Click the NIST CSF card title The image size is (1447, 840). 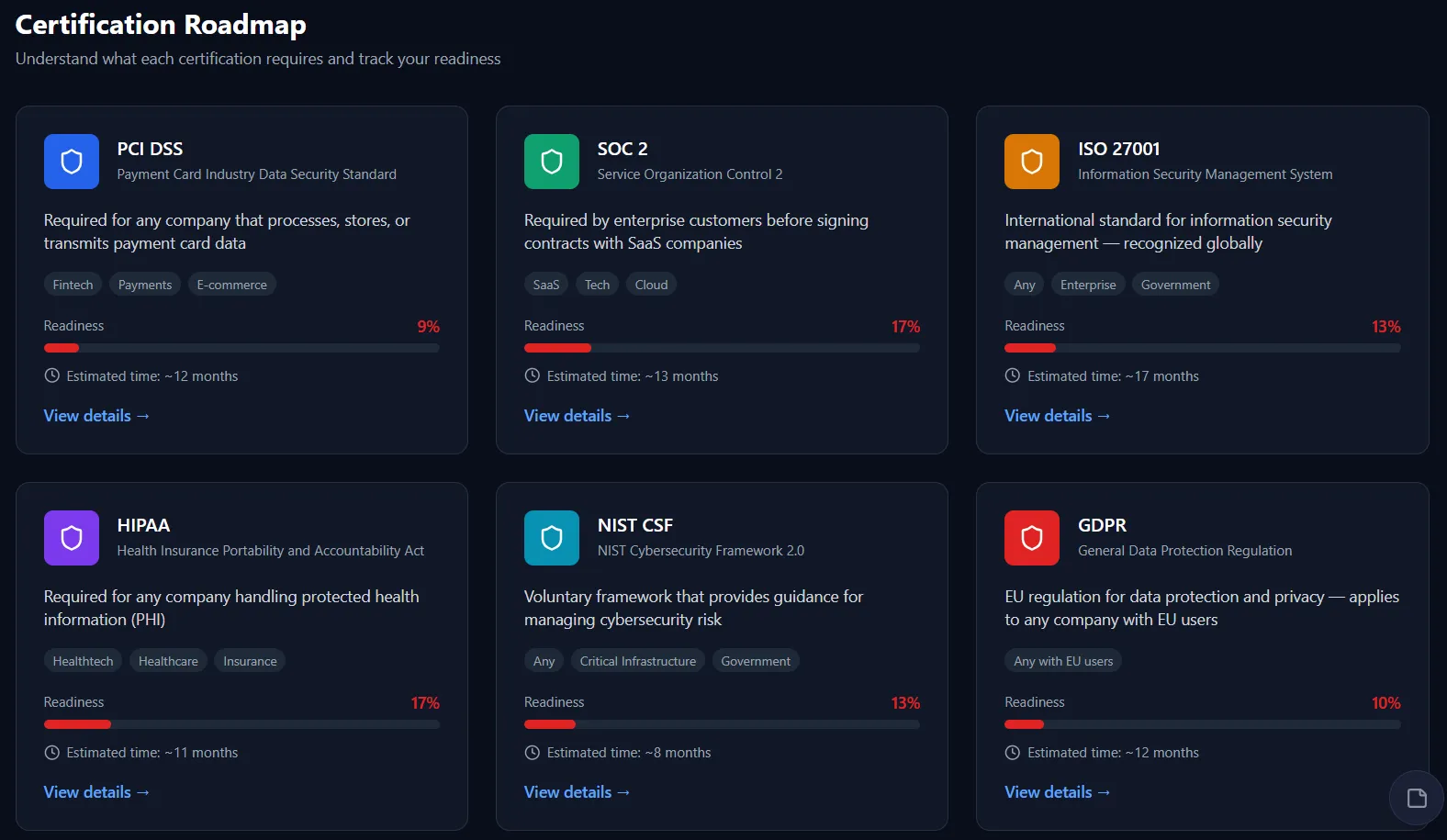tap(635, 525)
